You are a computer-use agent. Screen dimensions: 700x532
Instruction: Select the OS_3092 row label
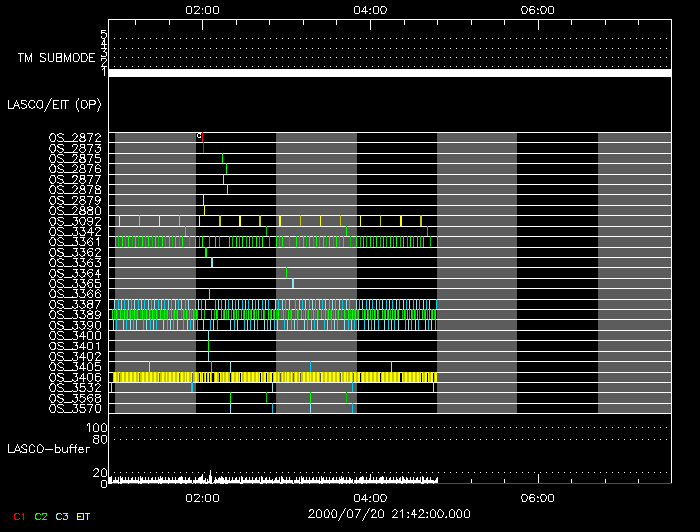[x=75, y=221]
